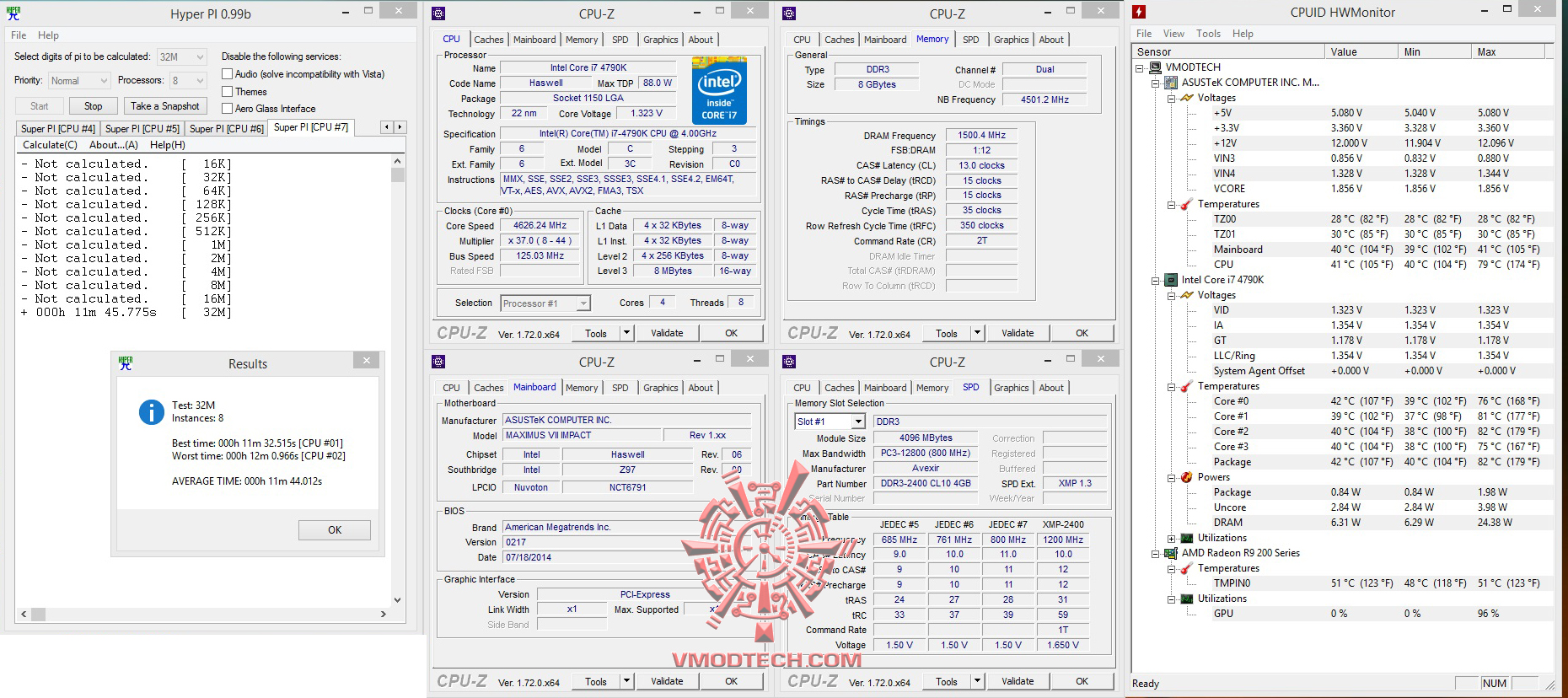Collapse the ASUSTeK COMPUTER INC. node

pos(1156,83)
